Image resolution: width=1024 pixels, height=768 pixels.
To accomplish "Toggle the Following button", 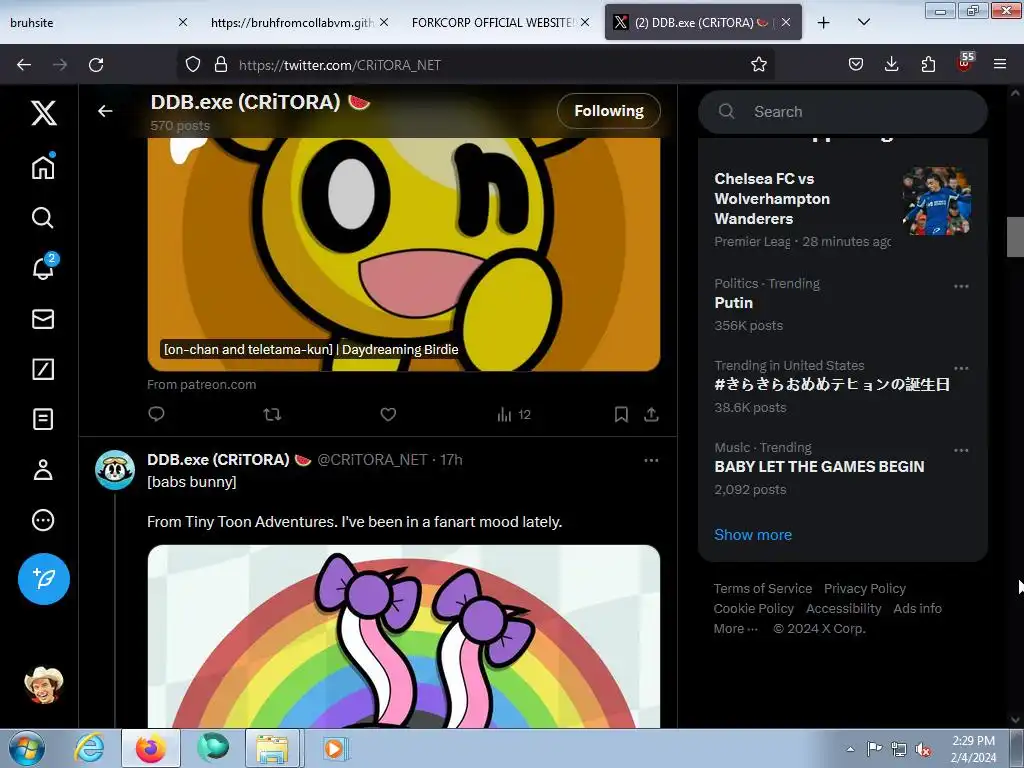I will point(609,111).
